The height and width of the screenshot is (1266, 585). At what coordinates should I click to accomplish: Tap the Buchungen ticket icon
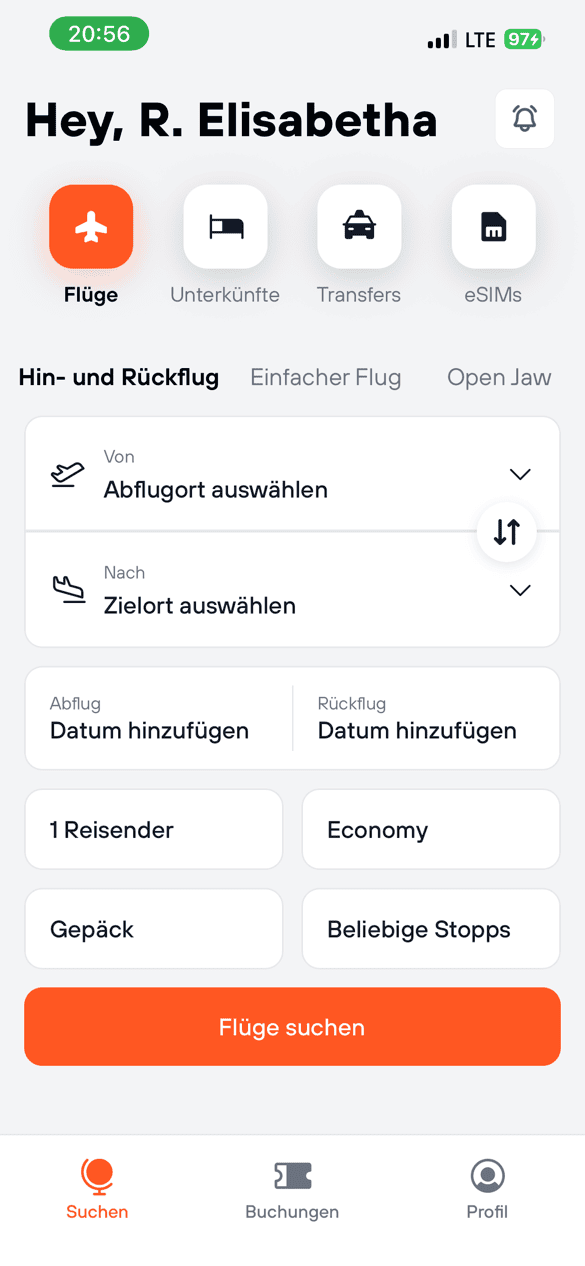[x=291, y=1175]
